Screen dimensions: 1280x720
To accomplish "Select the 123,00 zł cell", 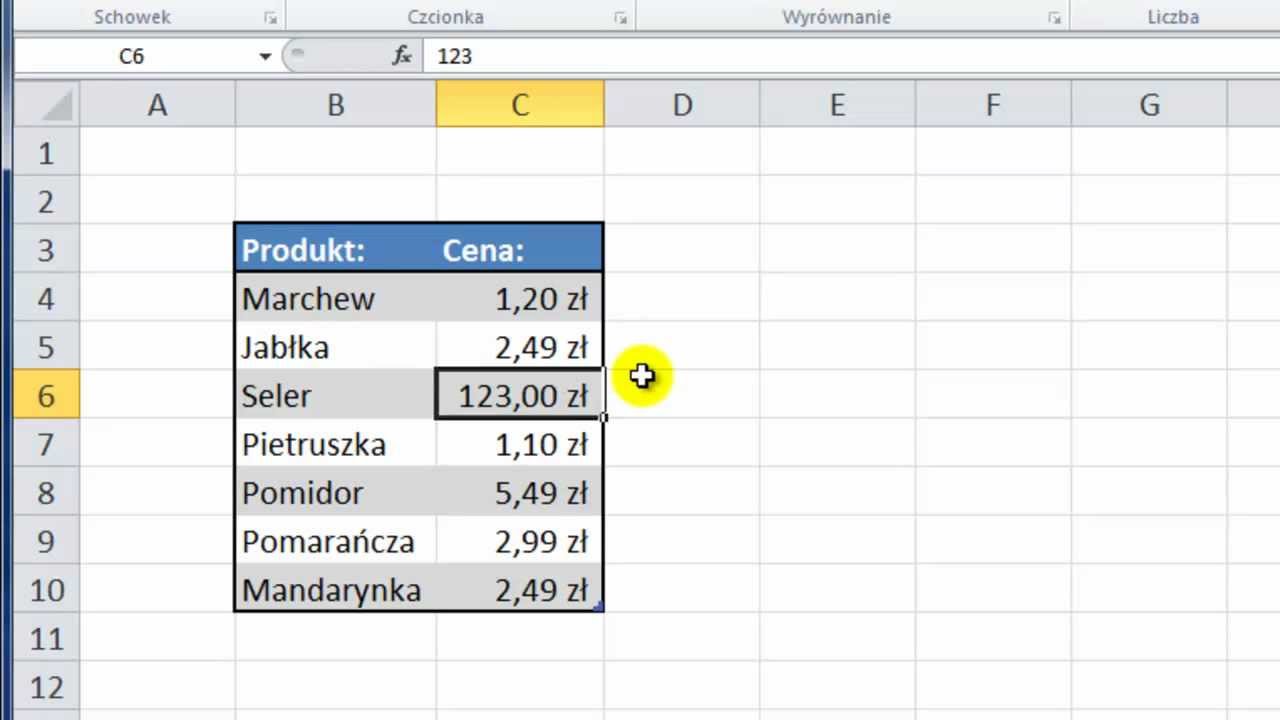I will coord(520,395).
